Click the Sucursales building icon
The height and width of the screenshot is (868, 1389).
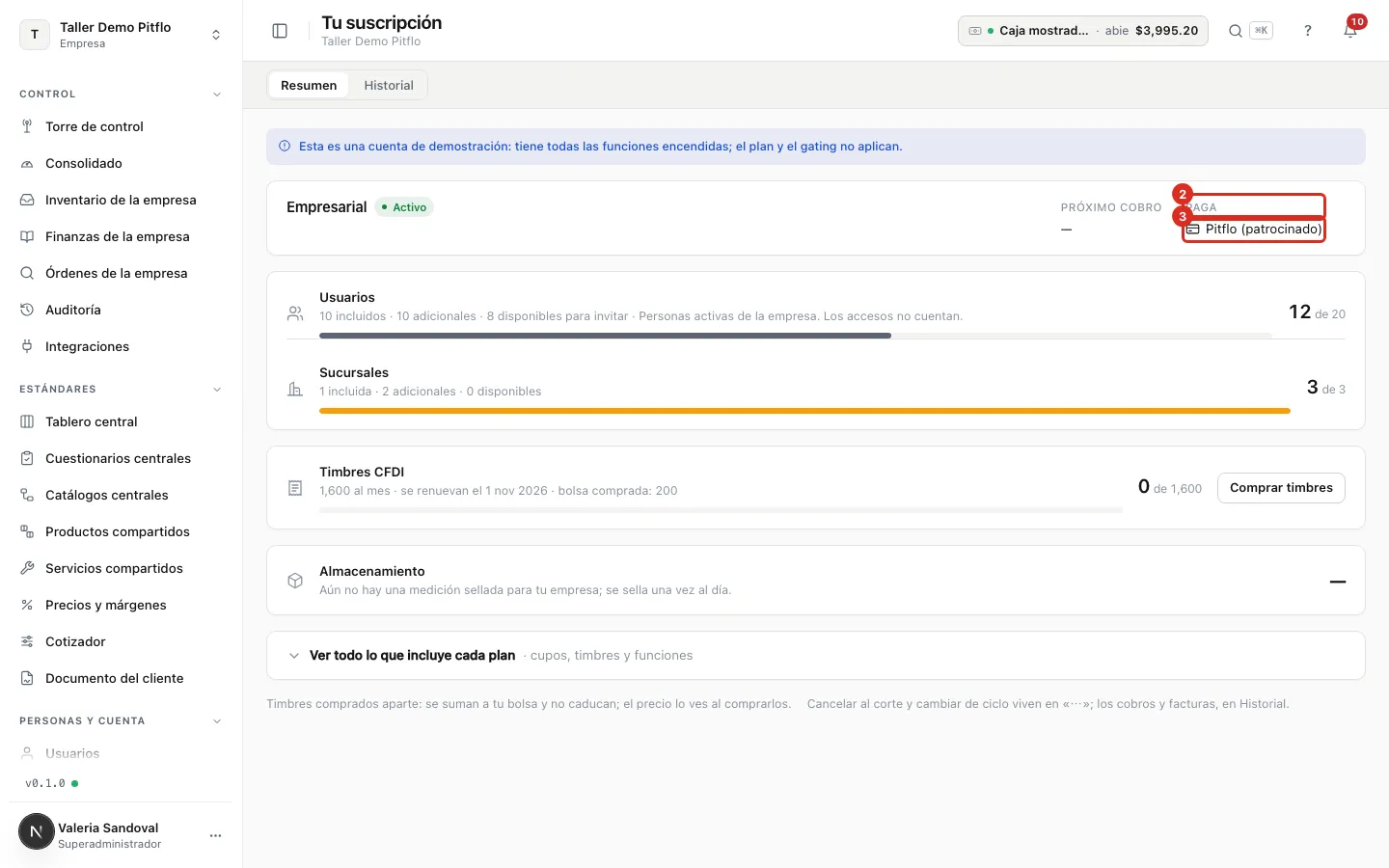tap(295, 390)
